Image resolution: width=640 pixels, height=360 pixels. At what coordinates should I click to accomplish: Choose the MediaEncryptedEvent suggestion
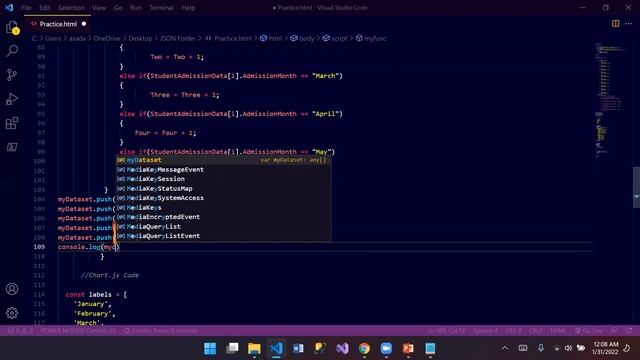click(x=223, y=217)
